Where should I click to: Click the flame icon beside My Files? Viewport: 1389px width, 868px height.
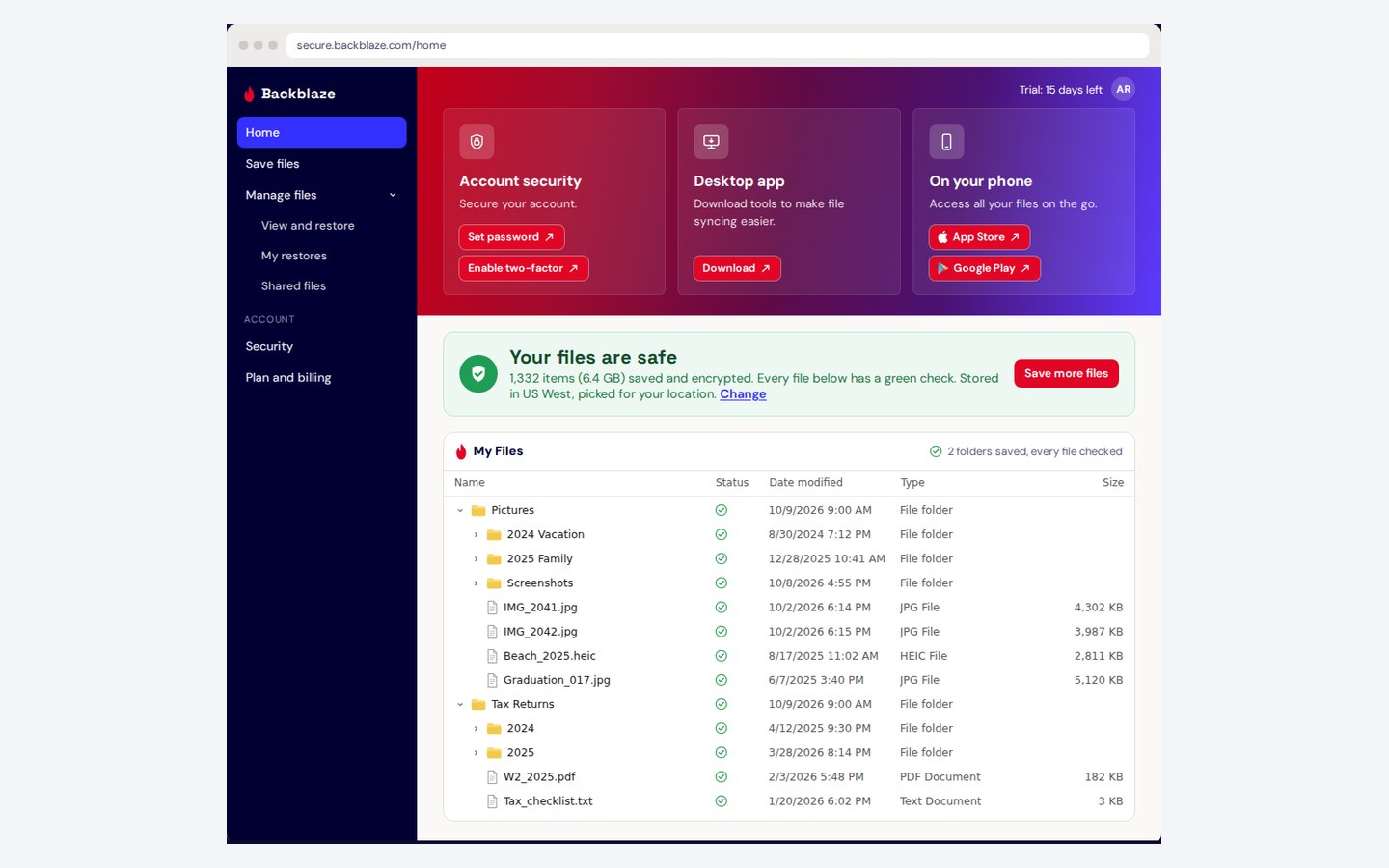pos(461,451)
